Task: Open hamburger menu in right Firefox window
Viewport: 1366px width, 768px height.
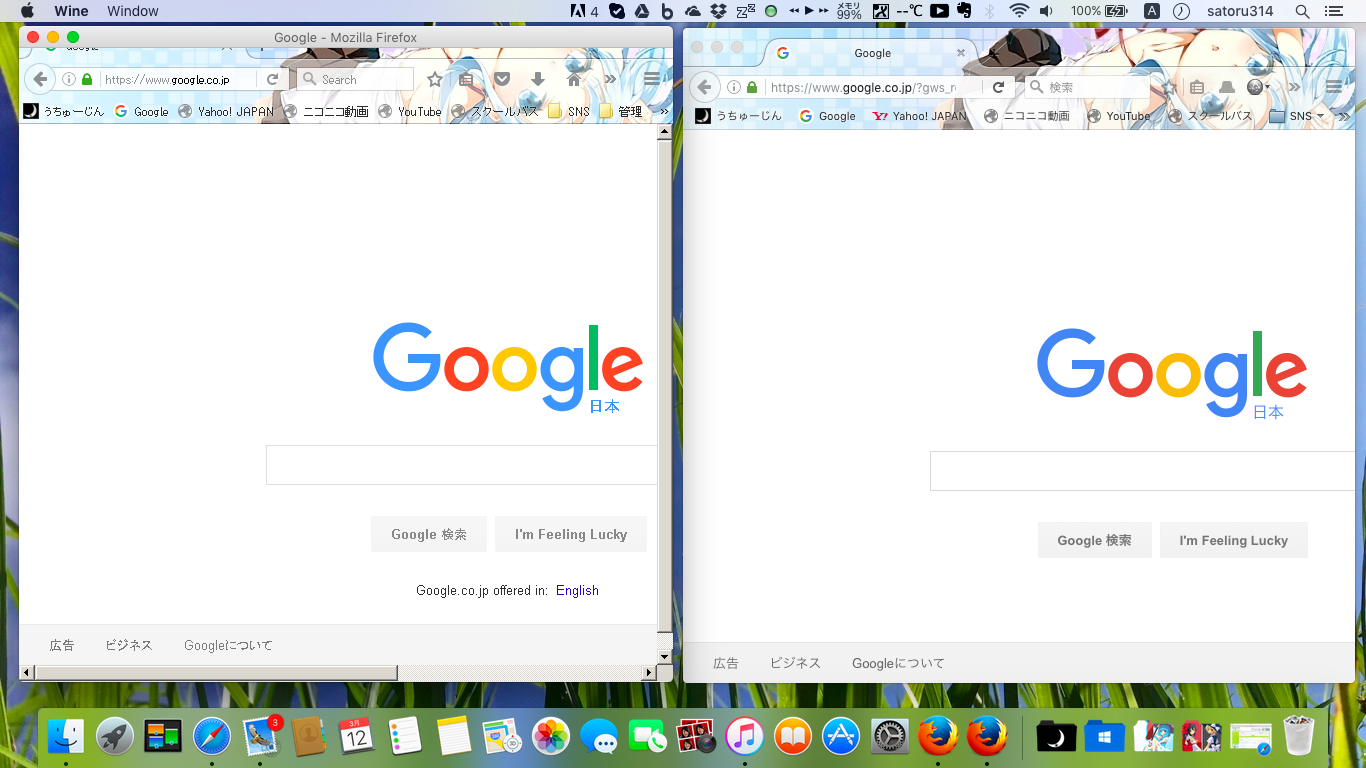Action: 1334,87
